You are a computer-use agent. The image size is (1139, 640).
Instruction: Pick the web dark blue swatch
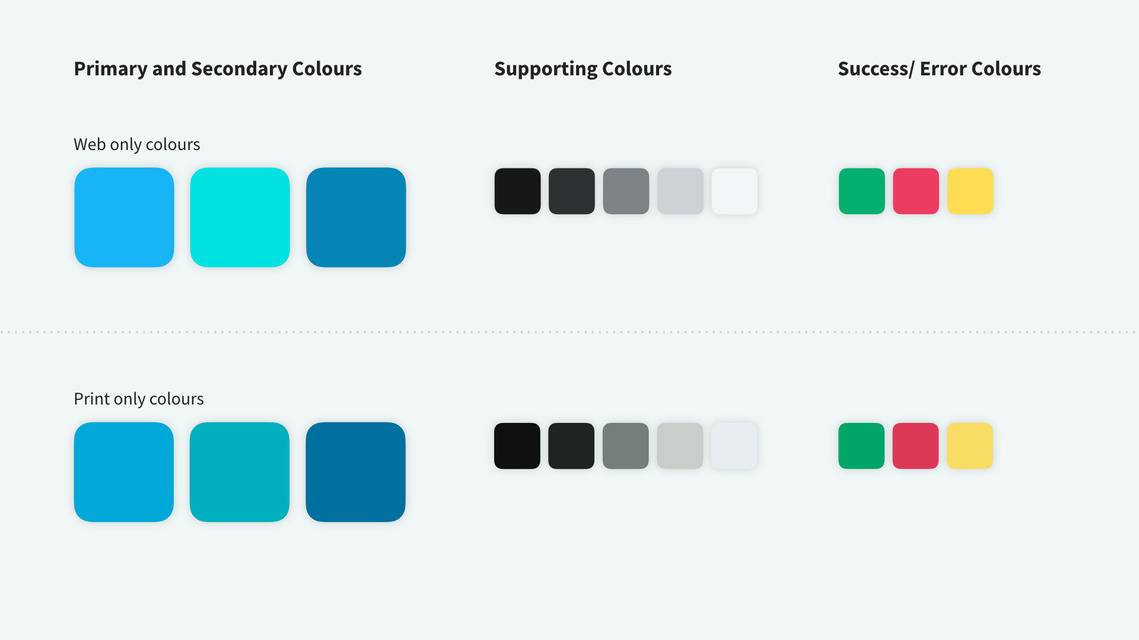[x=356, y=217]
